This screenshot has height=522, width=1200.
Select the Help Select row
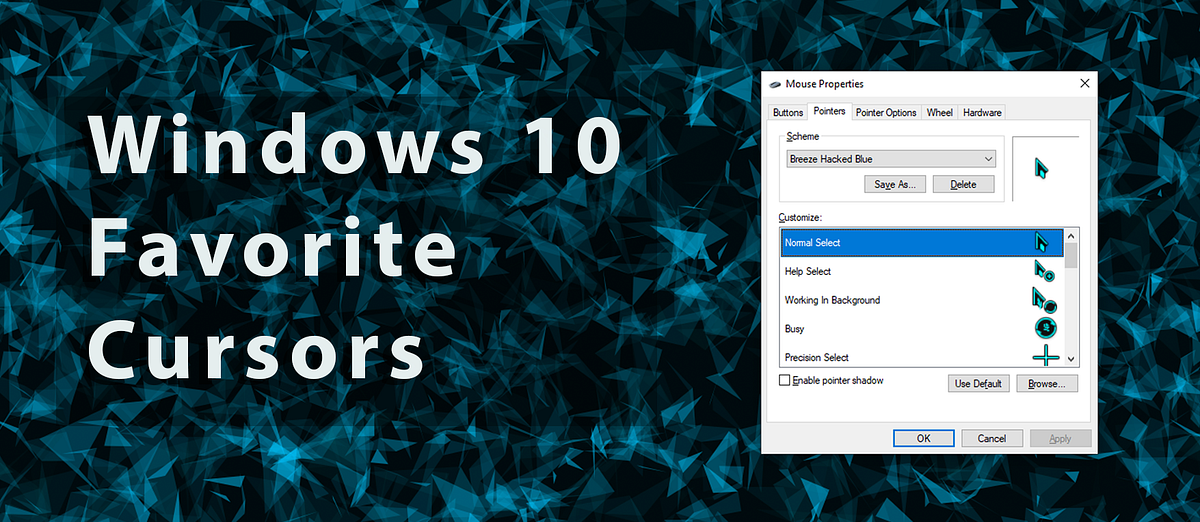(922, 271)
